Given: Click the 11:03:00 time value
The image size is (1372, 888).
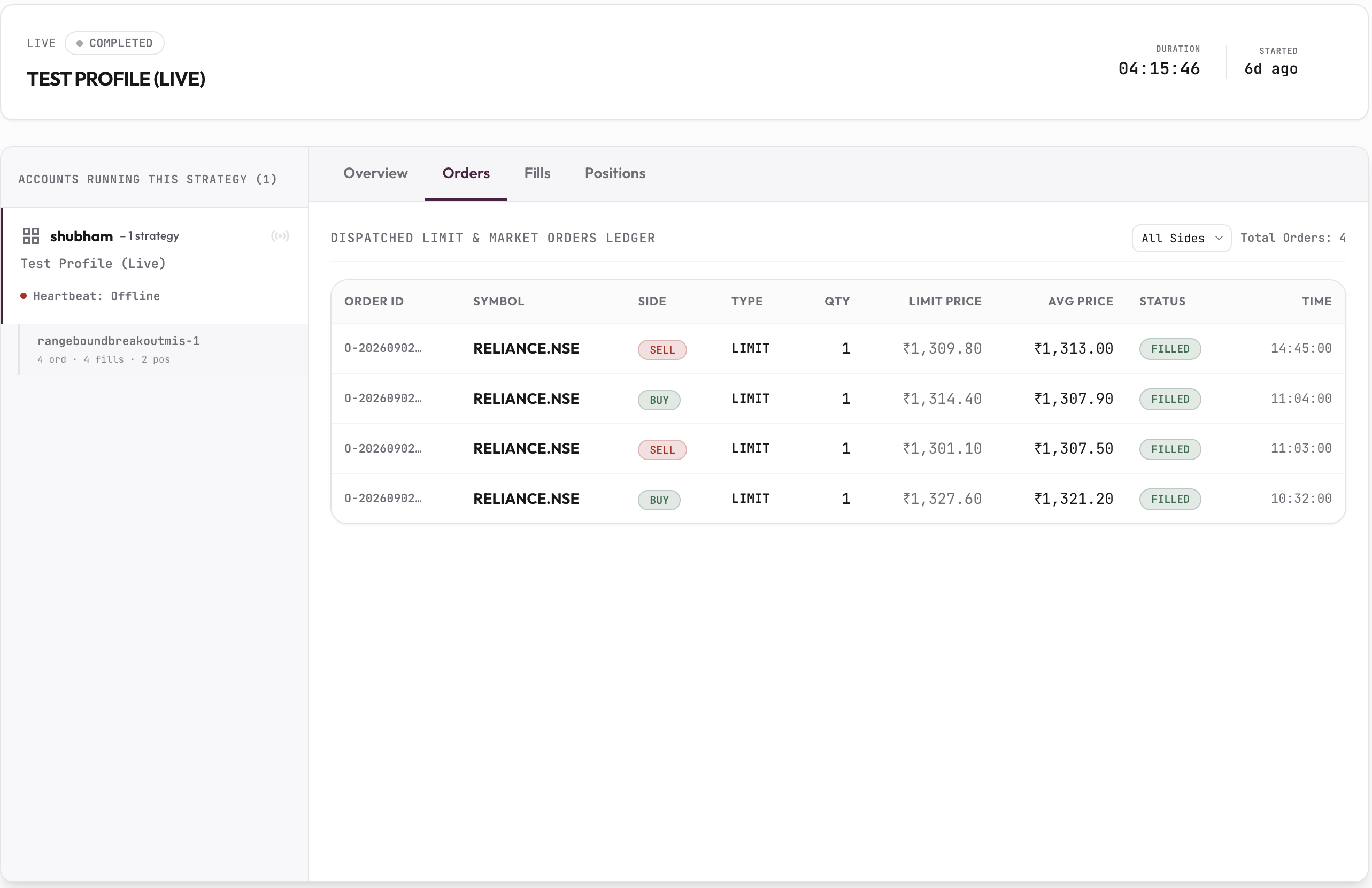Looking at the screenshot, I should pos(1301,448).
